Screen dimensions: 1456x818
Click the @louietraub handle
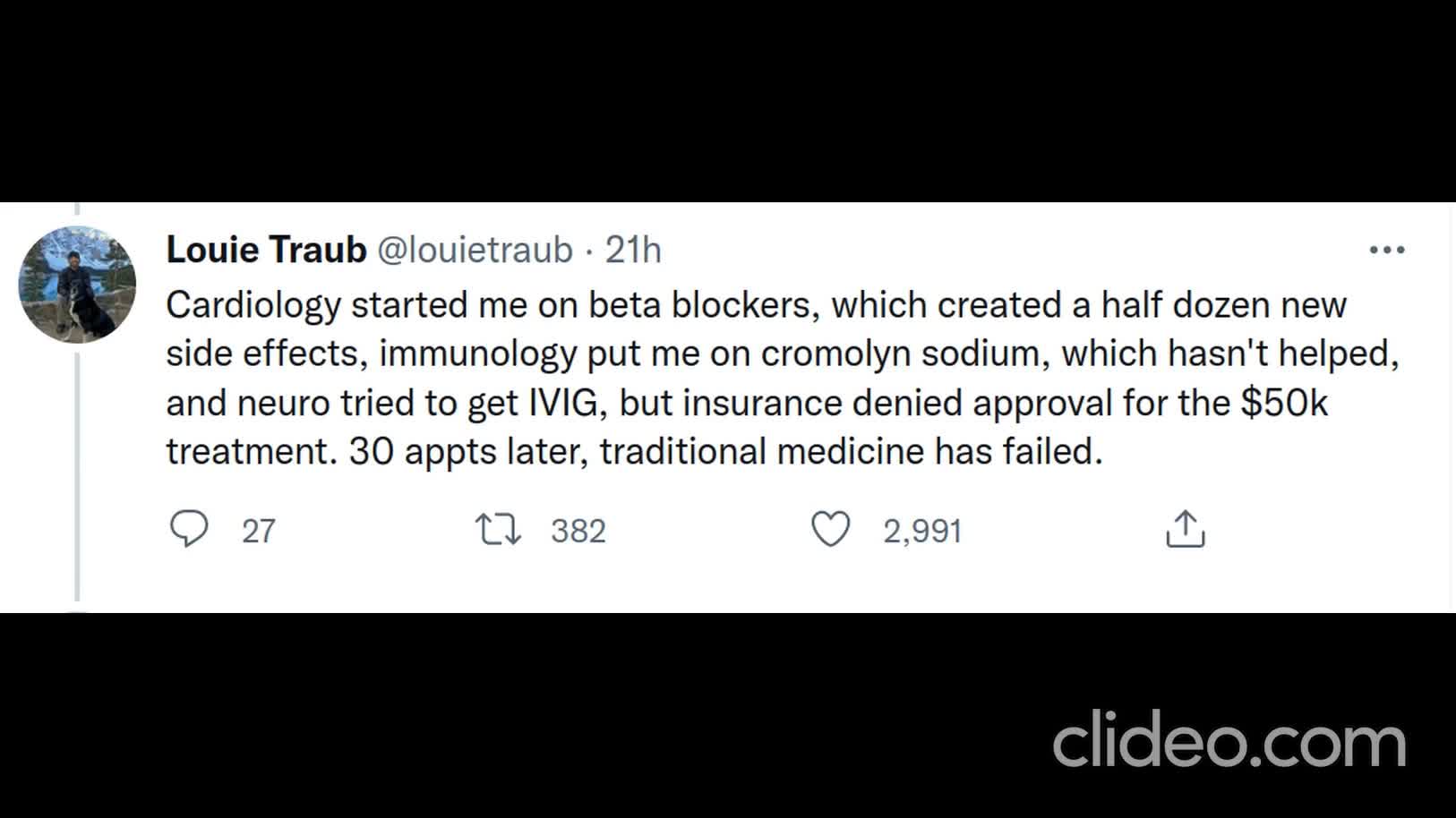[x=475, y=251]
